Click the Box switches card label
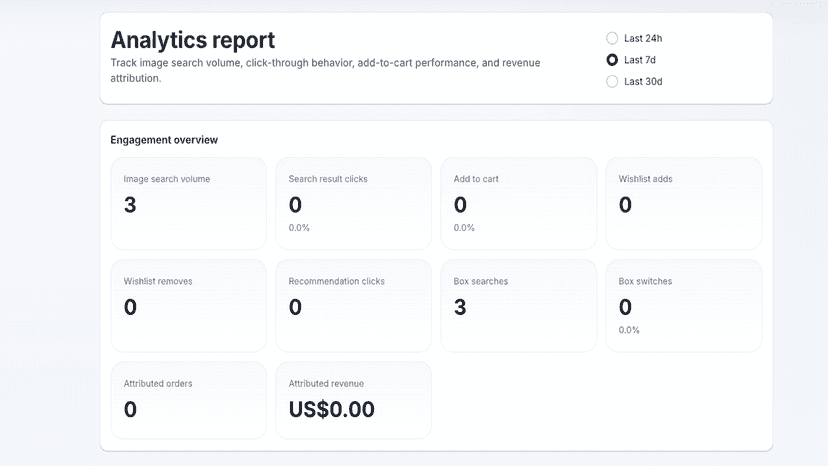This screenshot has width=828, height=466. [645, 282]
